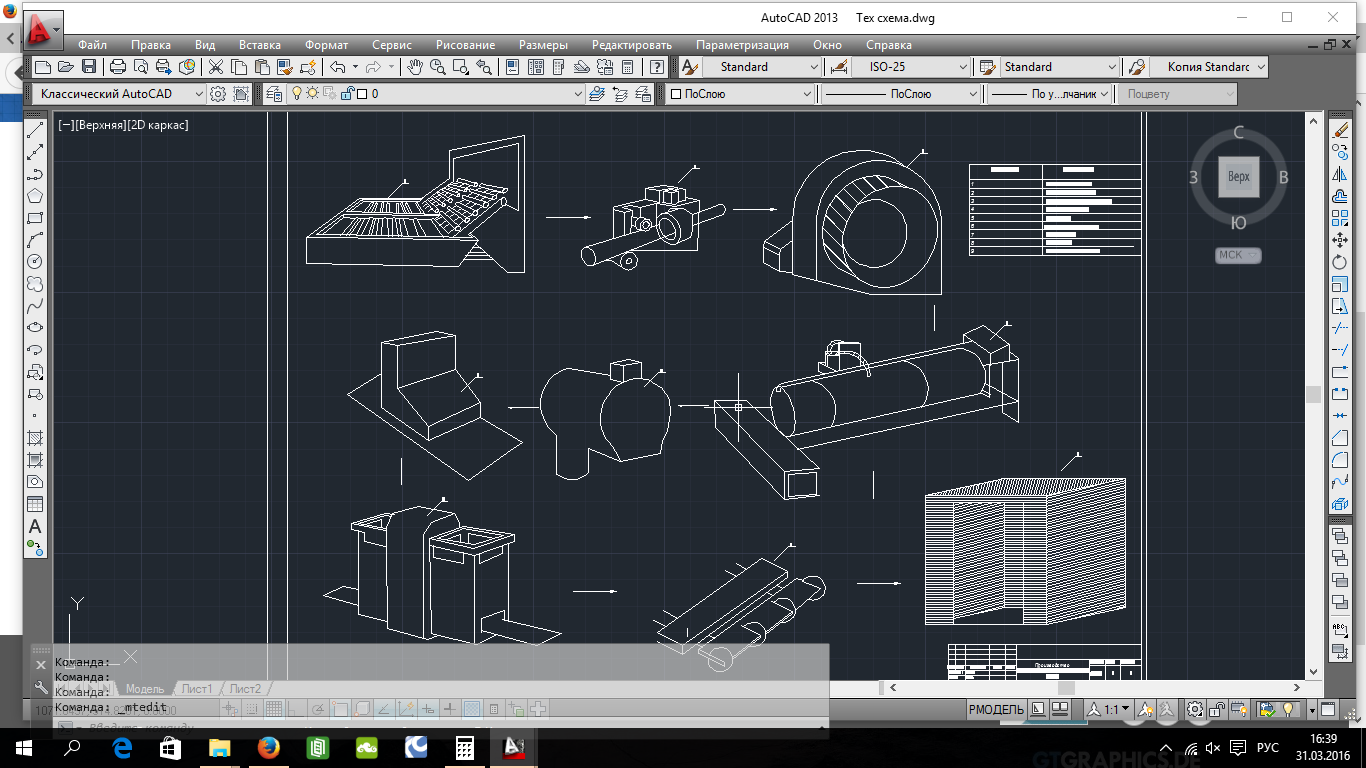Select the Circle drawing tool

pyautogui.click(x=35, y=262)
